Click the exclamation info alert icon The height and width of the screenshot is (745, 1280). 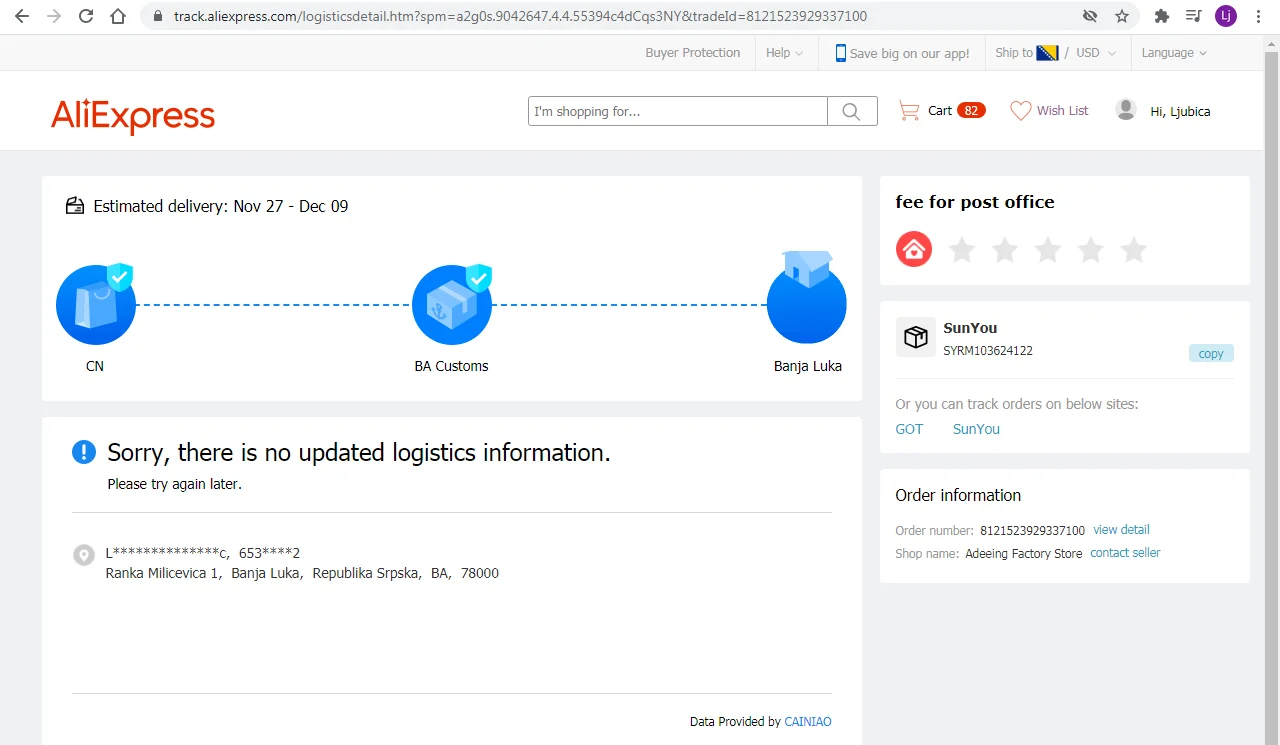pos(84,452)
